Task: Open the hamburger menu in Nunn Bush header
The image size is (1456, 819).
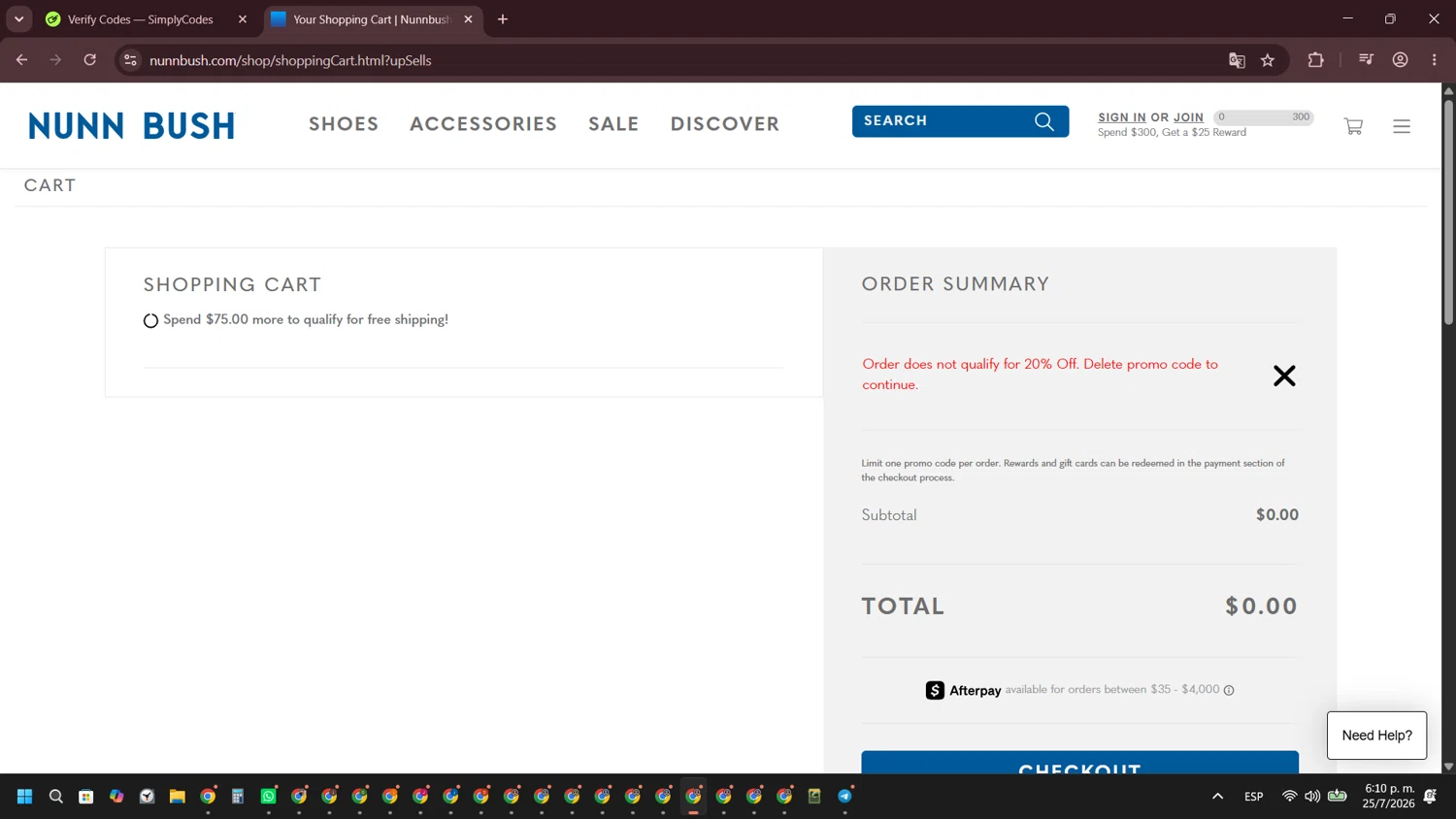Action: click(1402, 126)
